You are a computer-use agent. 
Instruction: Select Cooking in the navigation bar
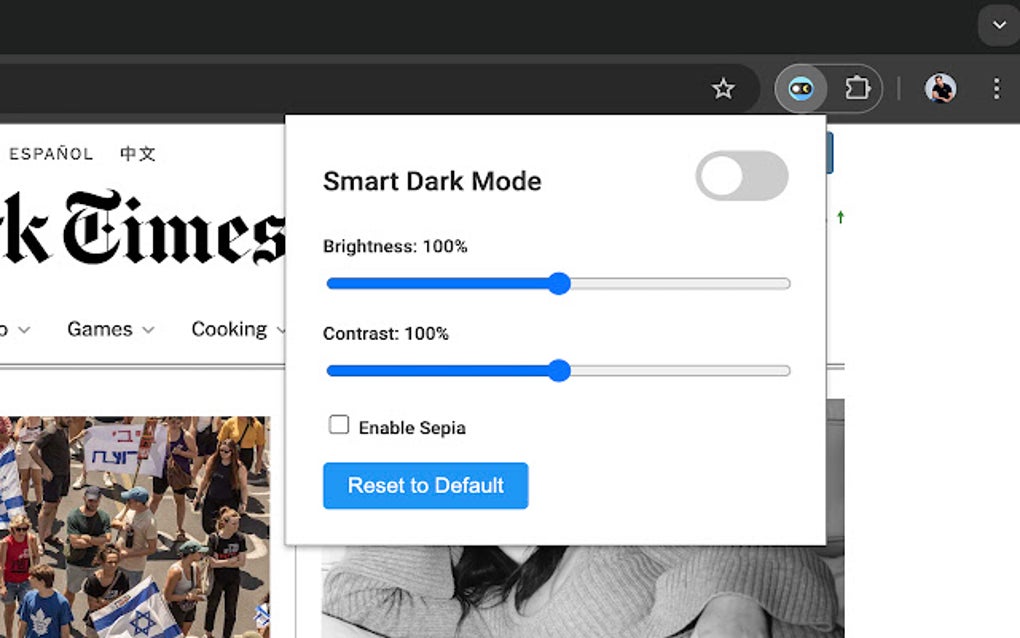[230, 329]
